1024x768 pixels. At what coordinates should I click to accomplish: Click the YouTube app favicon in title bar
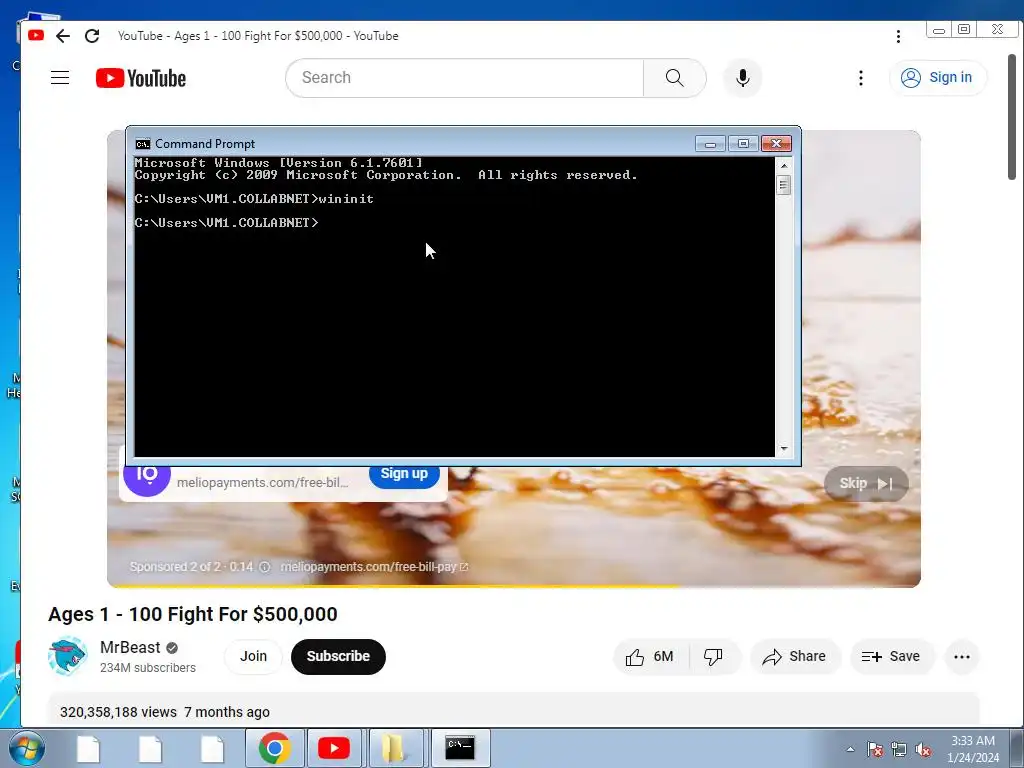tap(36, 35)
